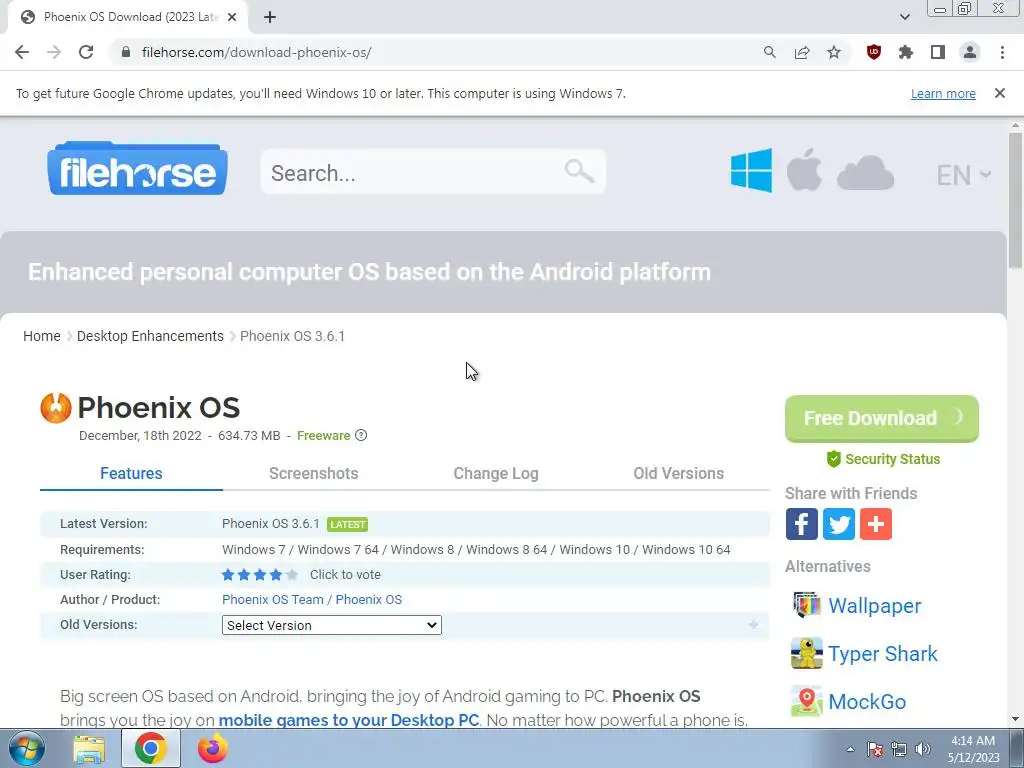Click the Free Download button

point(882,419)
